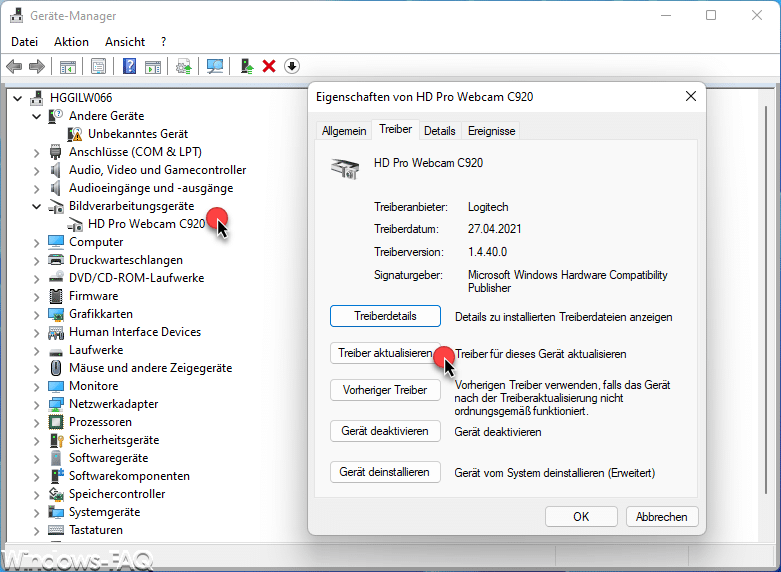
Task: Confirm the dialog with OK
Action: click(581, 516)
